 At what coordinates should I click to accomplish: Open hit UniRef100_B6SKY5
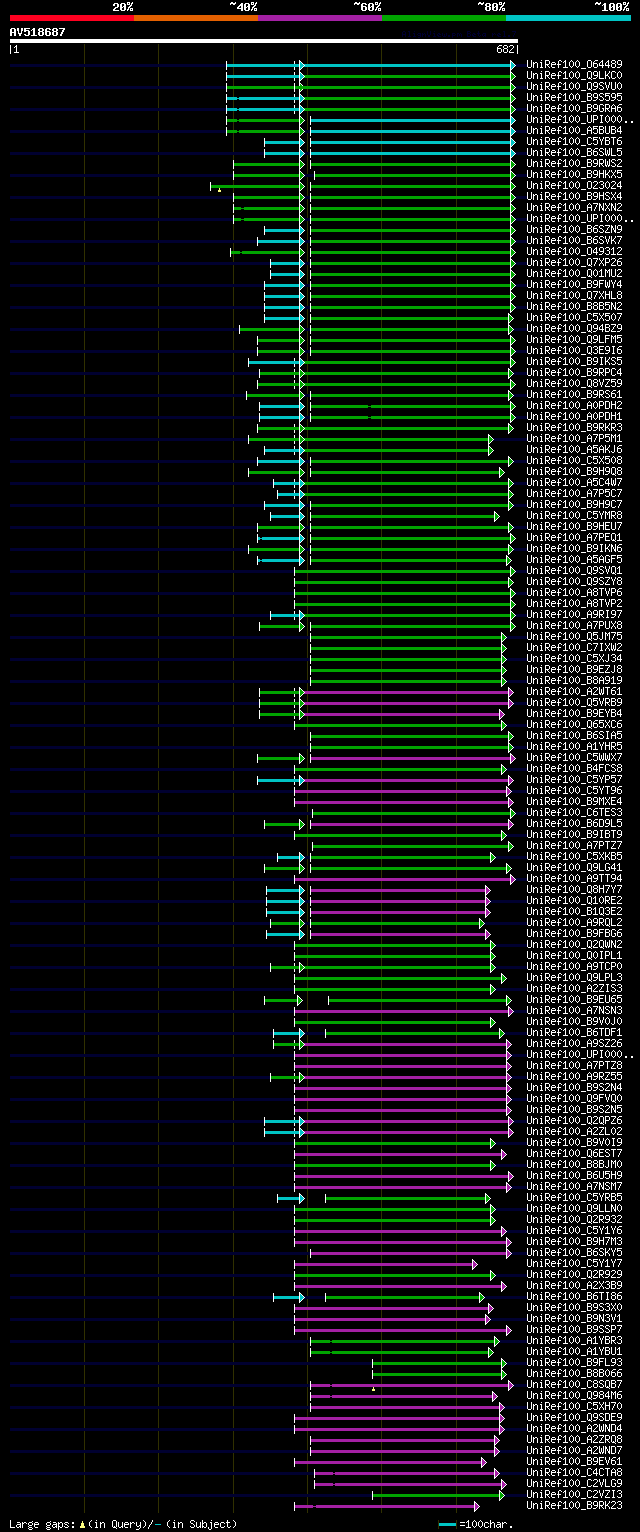pyautogui.click(x=574, y=1252)
